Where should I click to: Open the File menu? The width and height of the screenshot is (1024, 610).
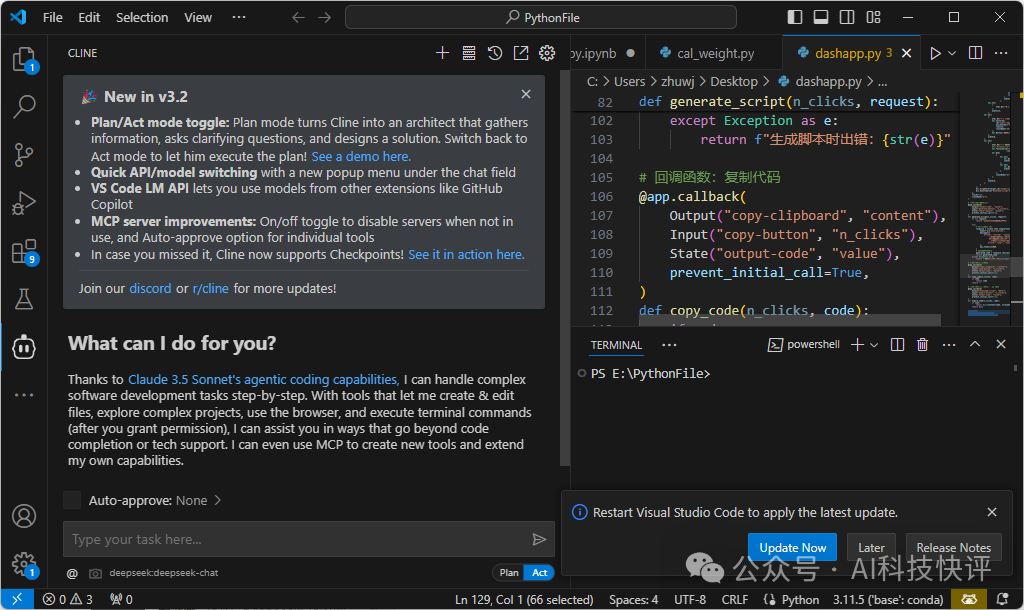pos(53,18)
